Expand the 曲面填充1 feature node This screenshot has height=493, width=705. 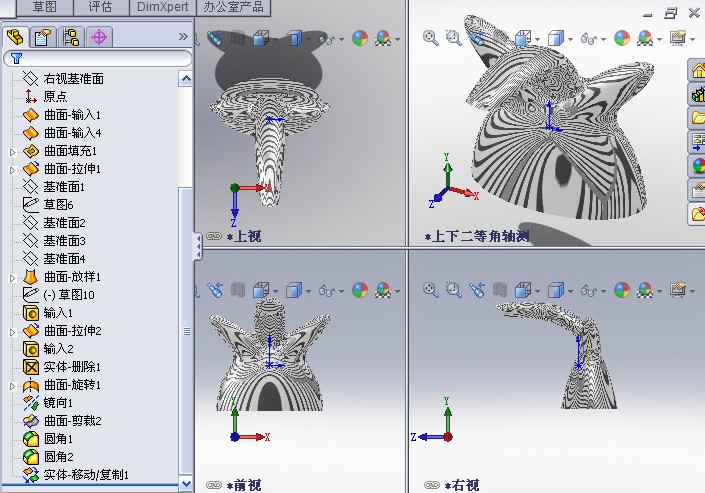click(13, 152)
